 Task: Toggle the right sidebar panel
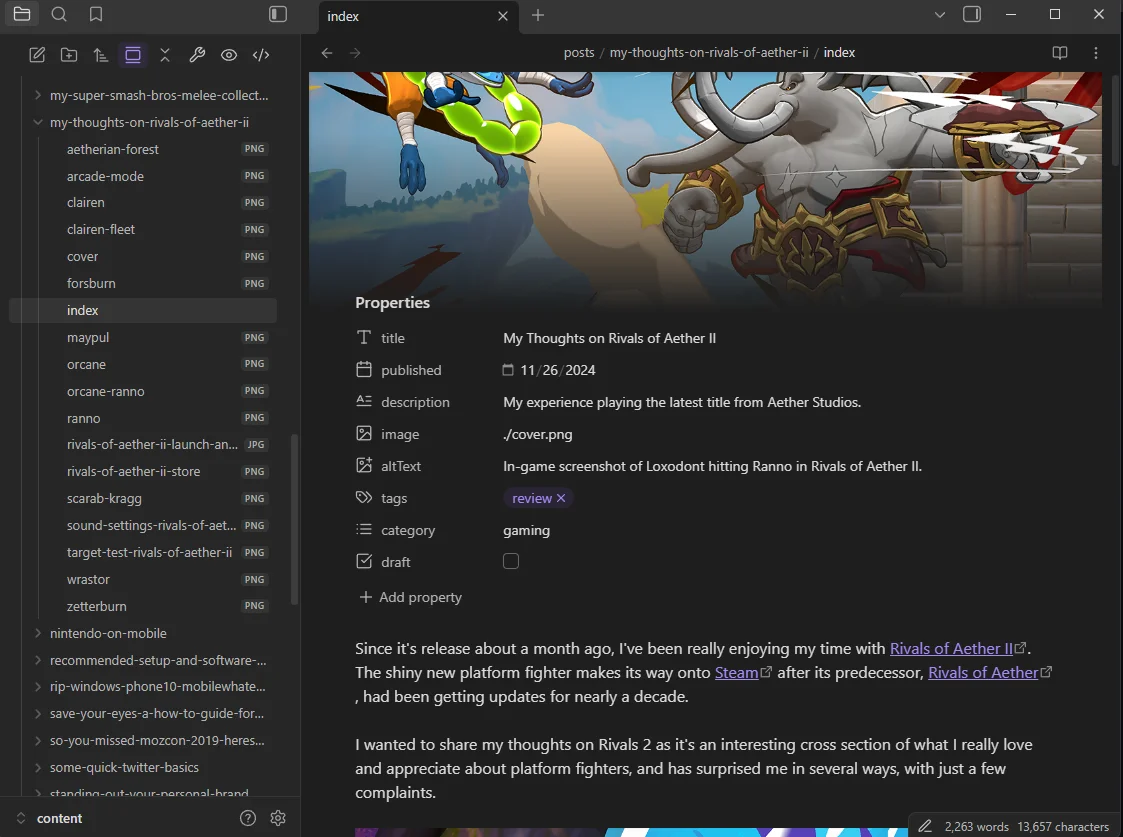click(971, 15)
